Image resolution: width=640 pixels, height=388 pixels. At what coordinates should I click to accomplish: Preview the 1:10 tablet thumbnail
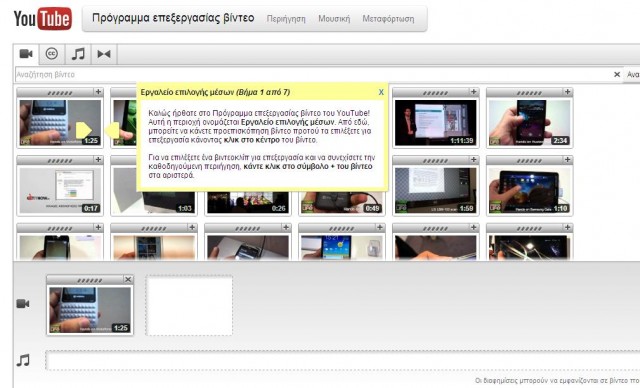pyautogui.click(x=529, y=190)
